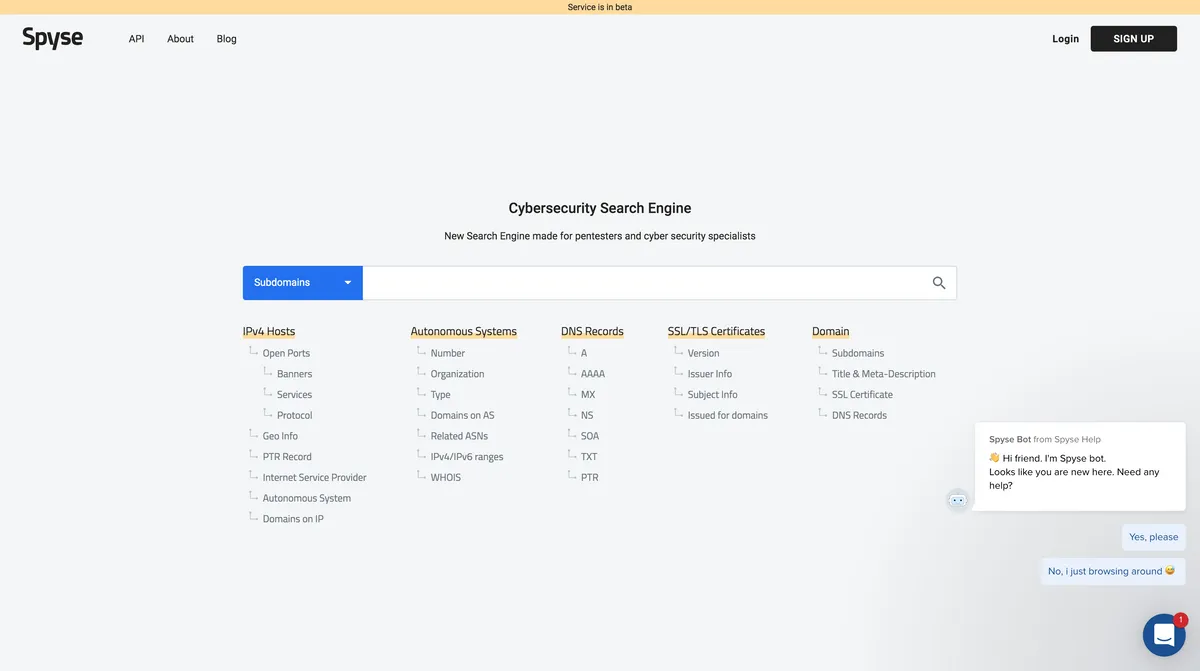Open the API menu item
Screen dimensions: 1200x671
pos(137,39)
